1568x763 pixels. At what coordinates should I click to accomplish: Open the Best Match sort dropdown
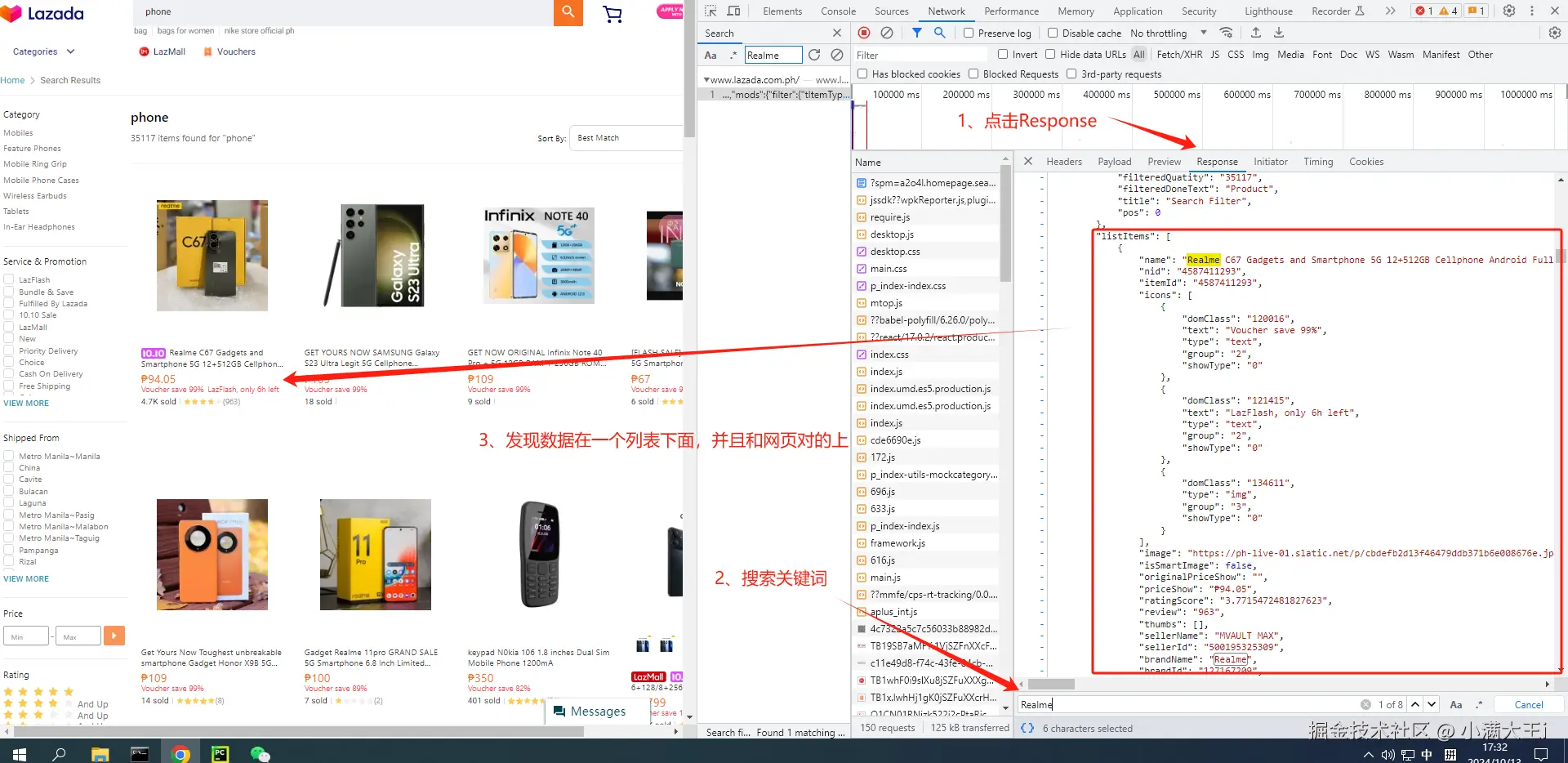click(627, 137)
